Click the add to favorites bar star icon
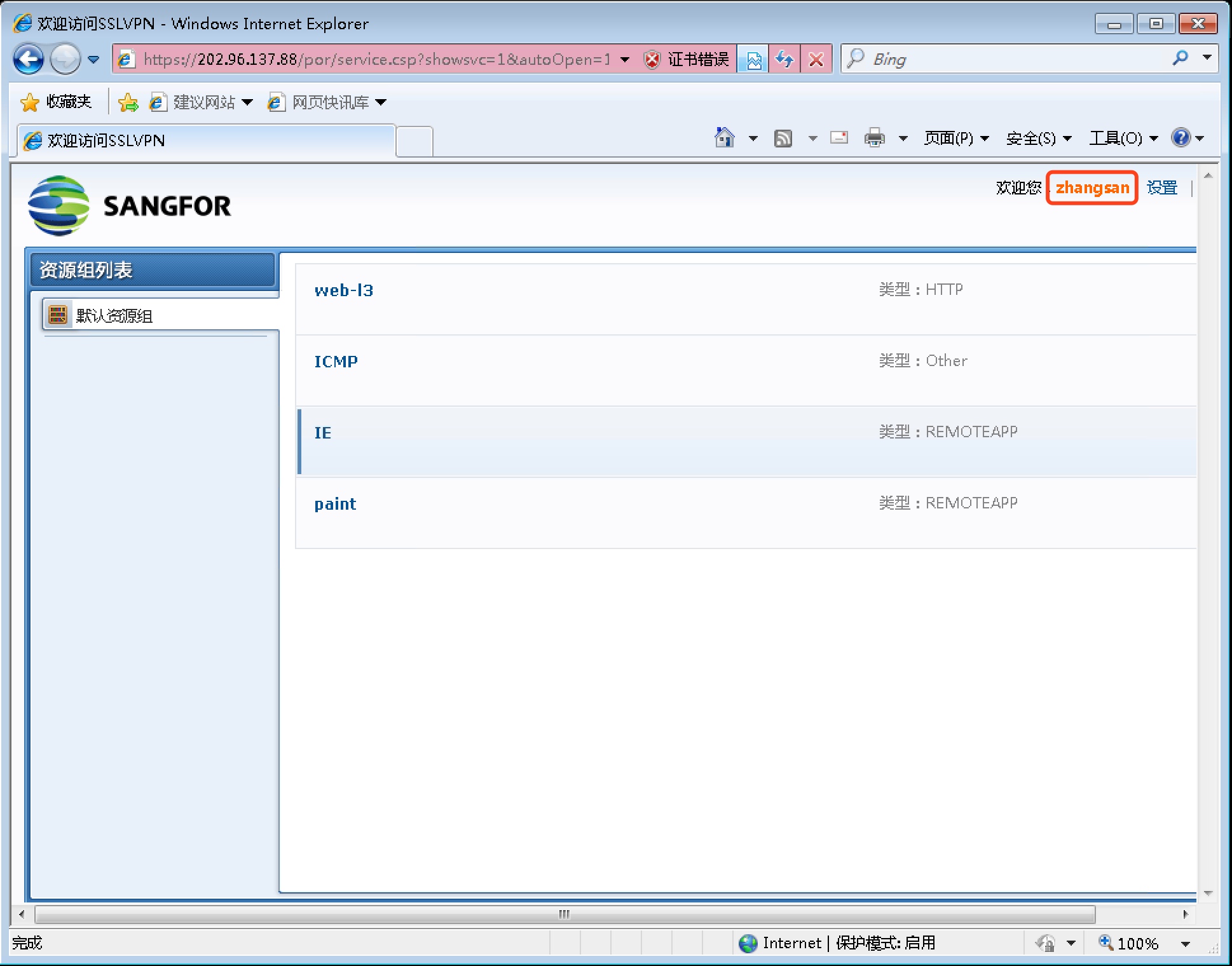 128,102
